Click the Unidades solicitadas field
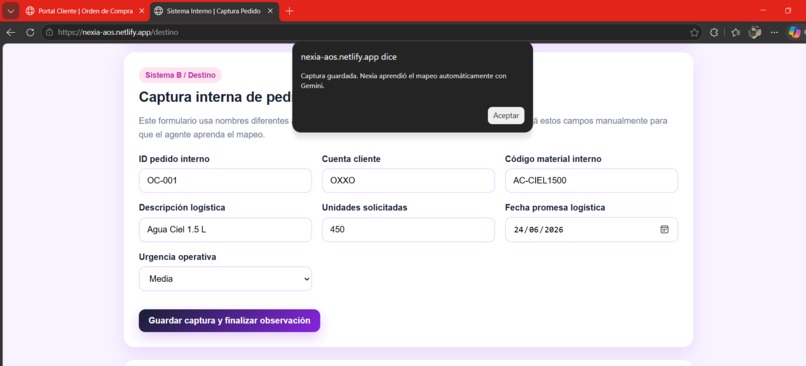Image resolution: width=806 pixels, height=366 pixels. [408, 230]
